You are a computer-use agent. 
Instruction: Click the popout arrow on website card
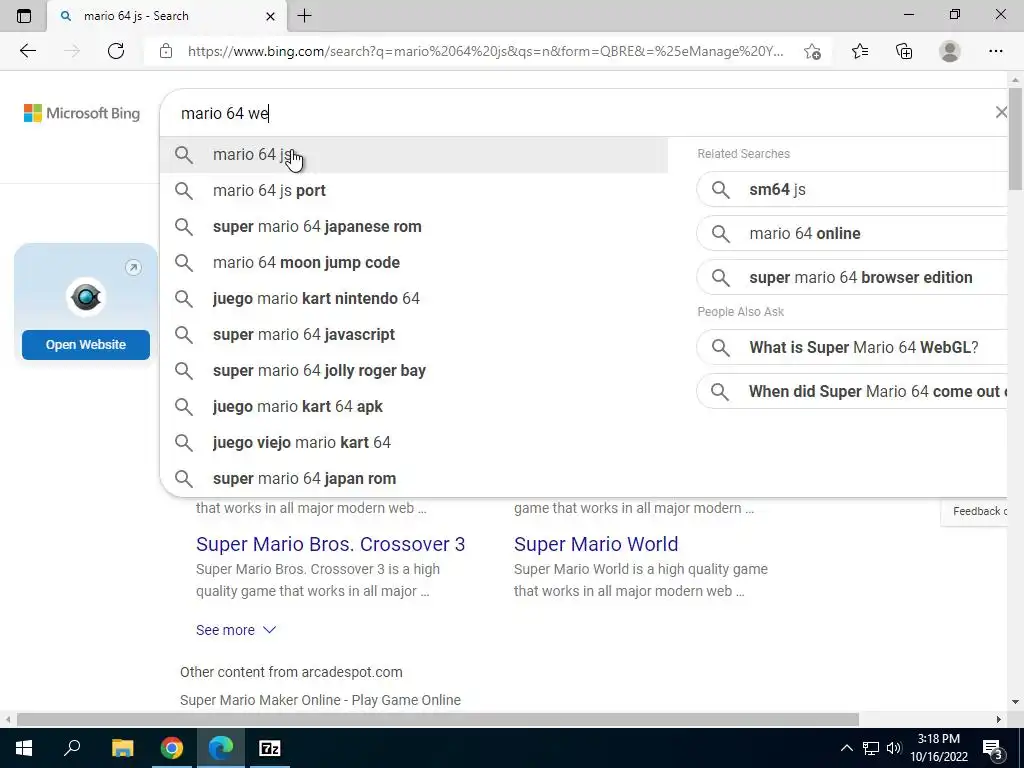pos(133,268)
